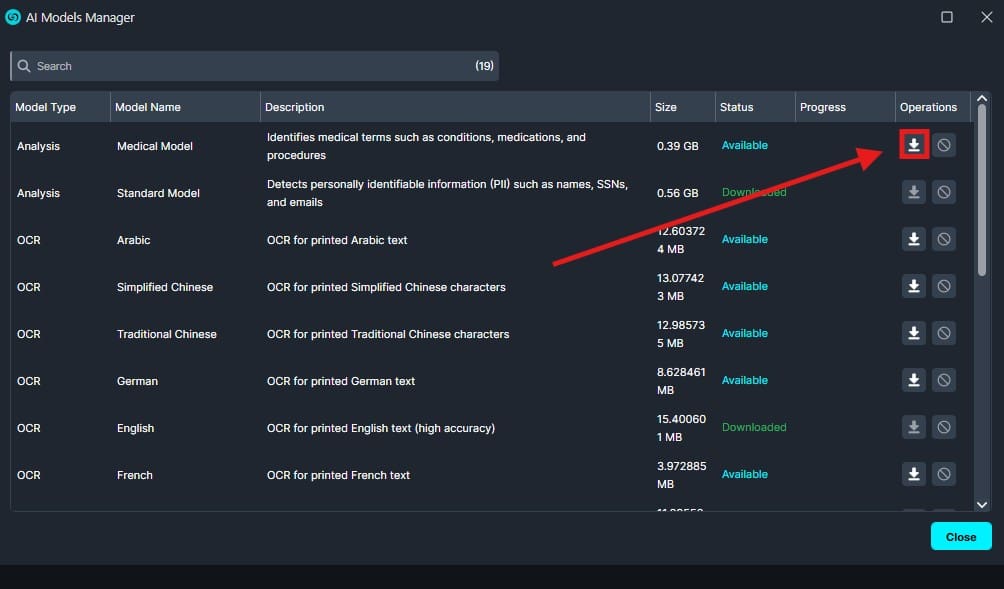
Task: Download the Arabic OCR model
Action: pyautogui.click(x=913, y=239)
